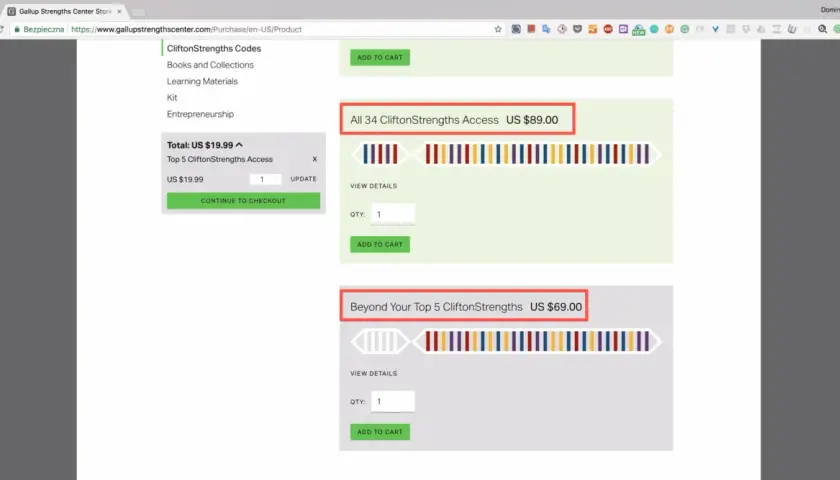The width and height of the screenshot is (840, 480).
Task: Click the US $89.00 price
Action: coord(532,120)
